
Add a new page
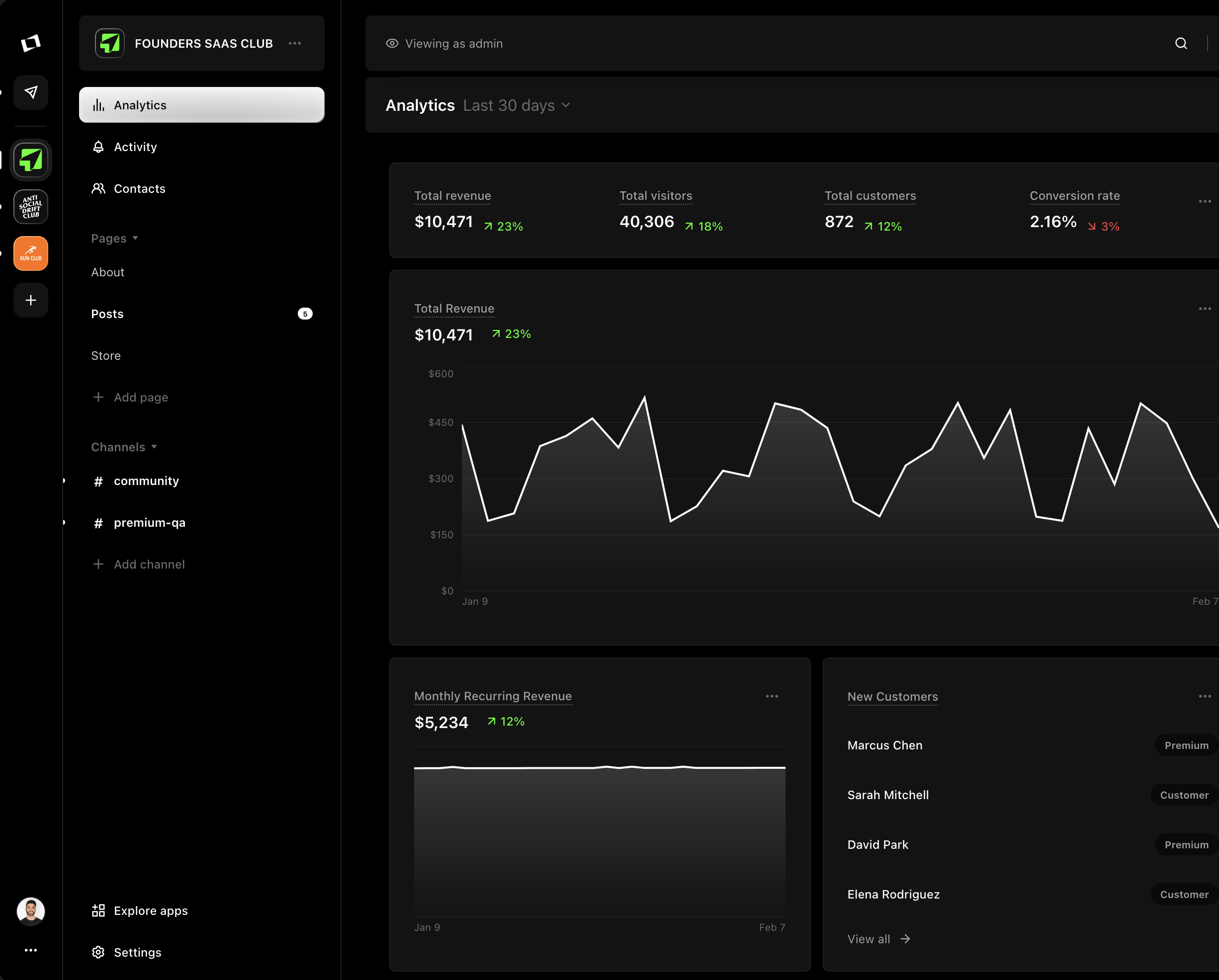pos(130,397)
